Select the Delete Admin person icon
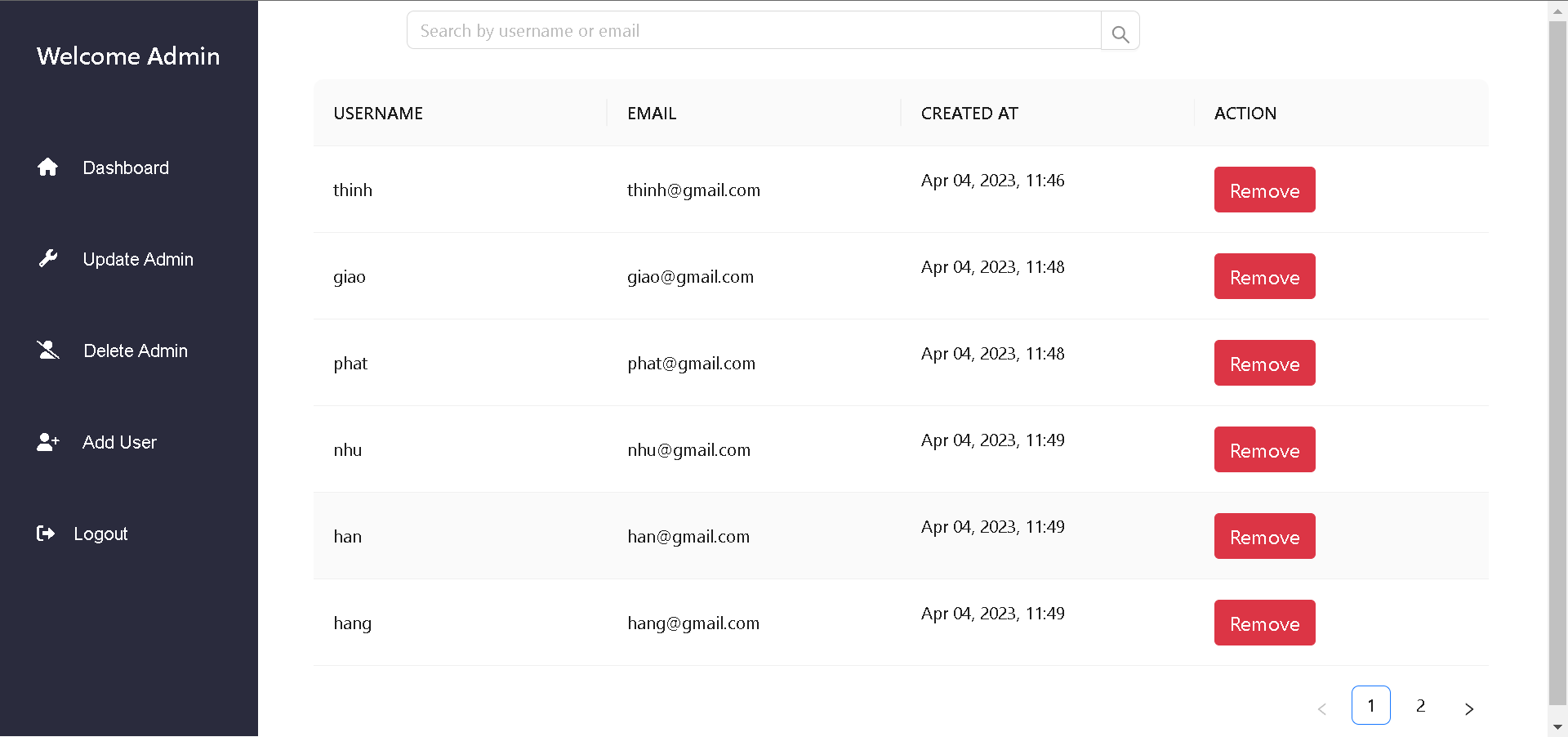Viewport: 1568px width, 737px height. (48, 350)
